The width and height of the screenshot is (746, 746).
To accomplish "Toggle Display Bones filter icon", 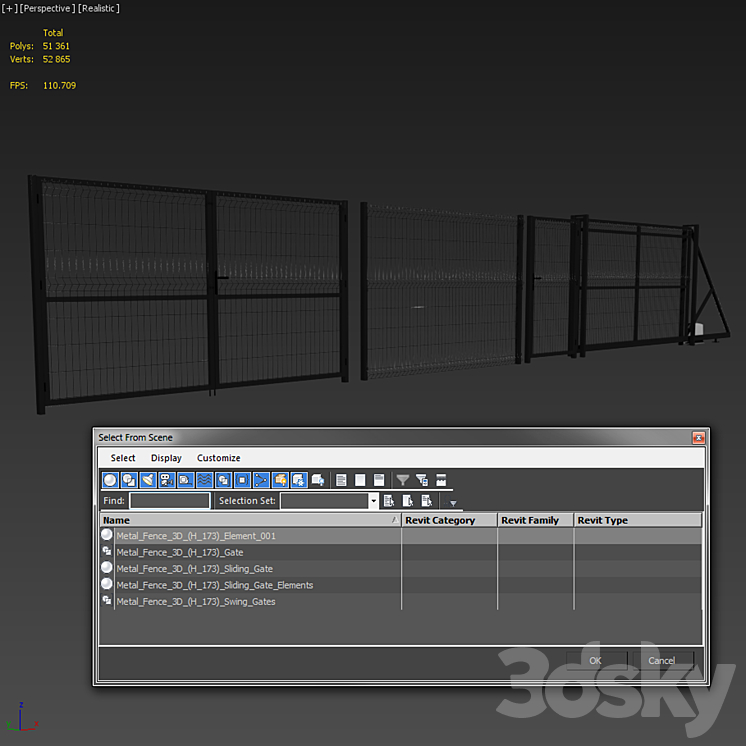I will [x=261, y=480].
